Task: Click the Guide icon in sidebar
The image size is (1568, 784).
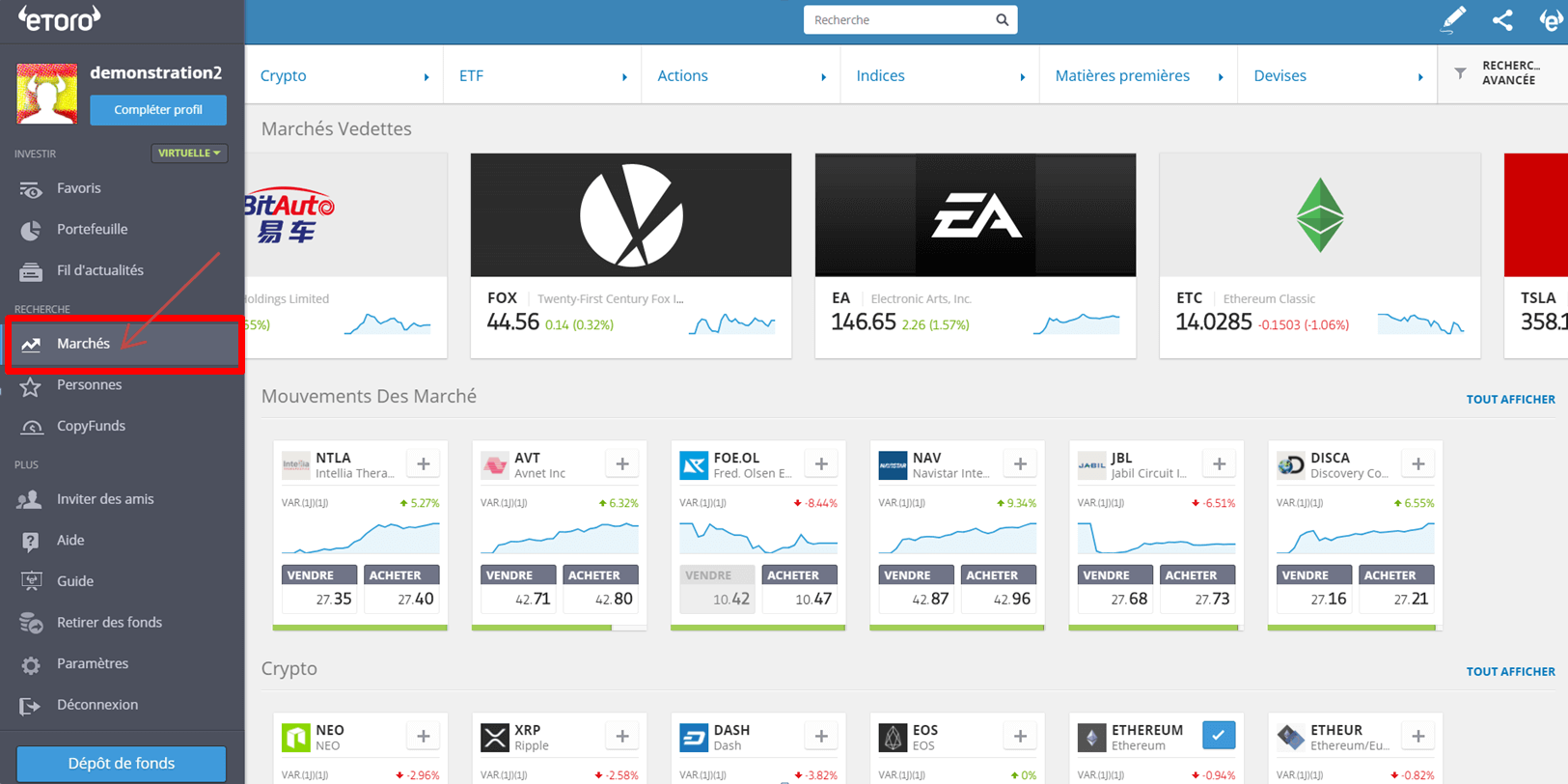Action: pos(31,581)
